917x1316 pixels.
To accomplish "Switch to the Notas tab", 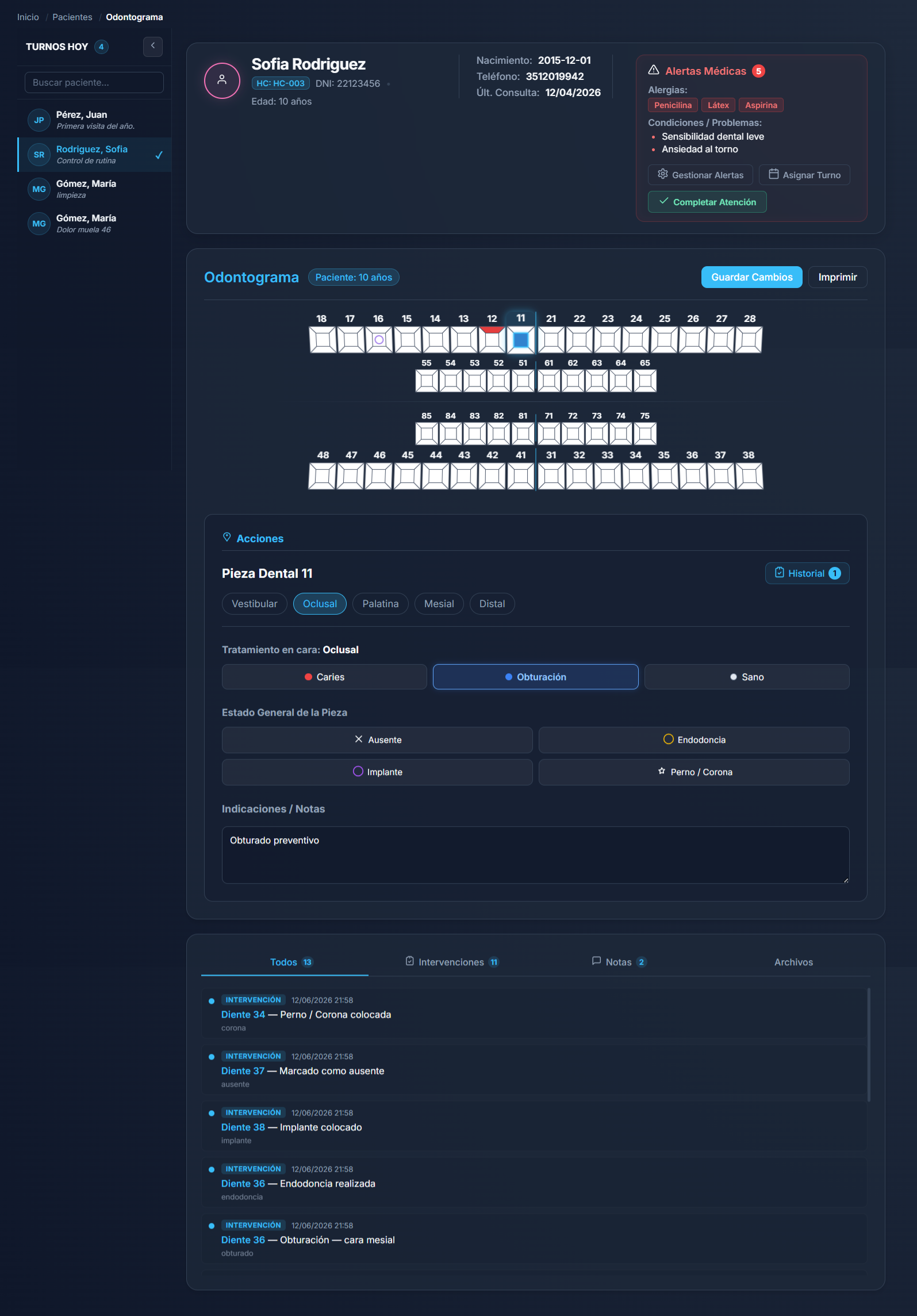I will point(619,962).
